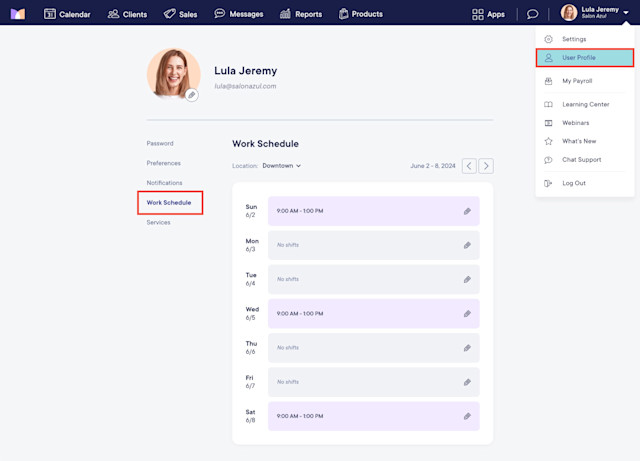
Task: Open What's New from account menu
Action: pyautogui.click(x=584, y=141)
